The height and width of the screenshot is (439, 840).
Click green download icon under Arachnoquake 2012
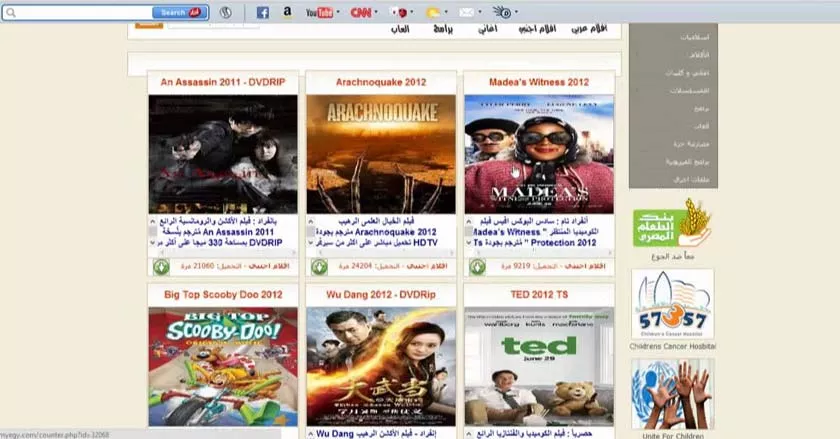tap(318, 267)
